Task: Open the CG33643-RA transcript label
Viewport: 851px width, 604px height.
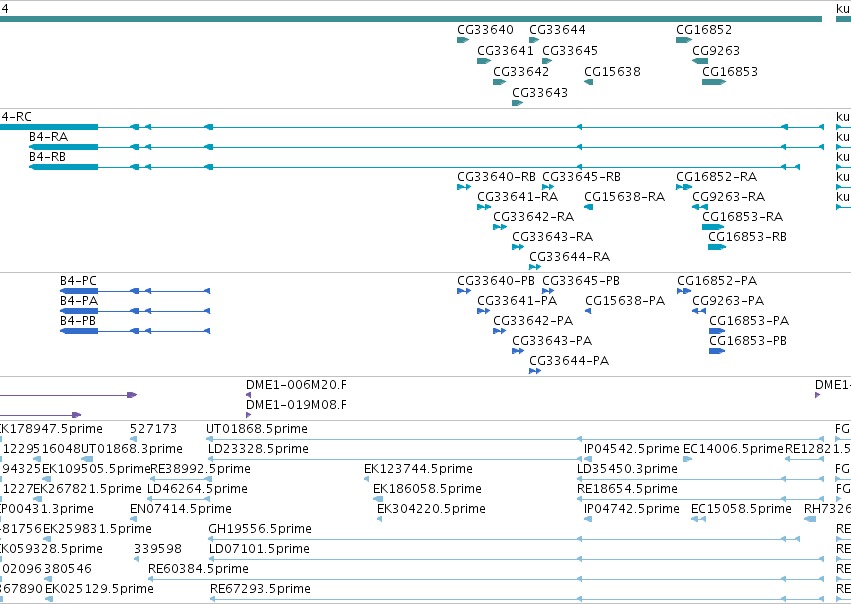Action: pyautogui.click(x=552, y=237)
